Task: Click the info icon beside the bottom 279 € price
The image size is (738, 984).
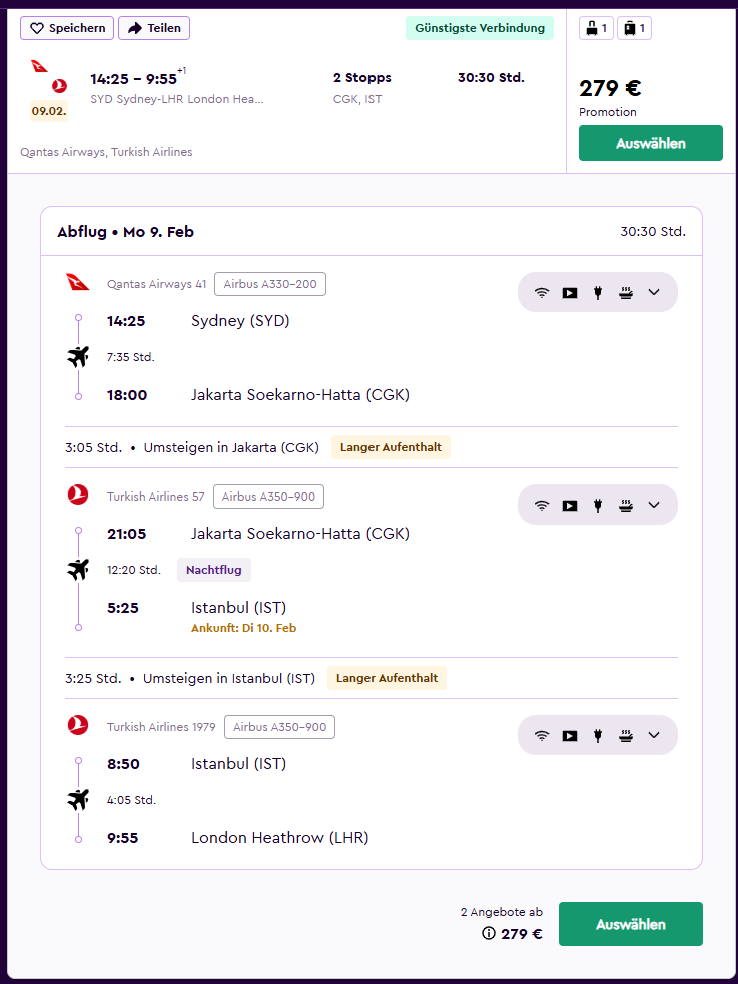Action: click(x=488, y=934)
